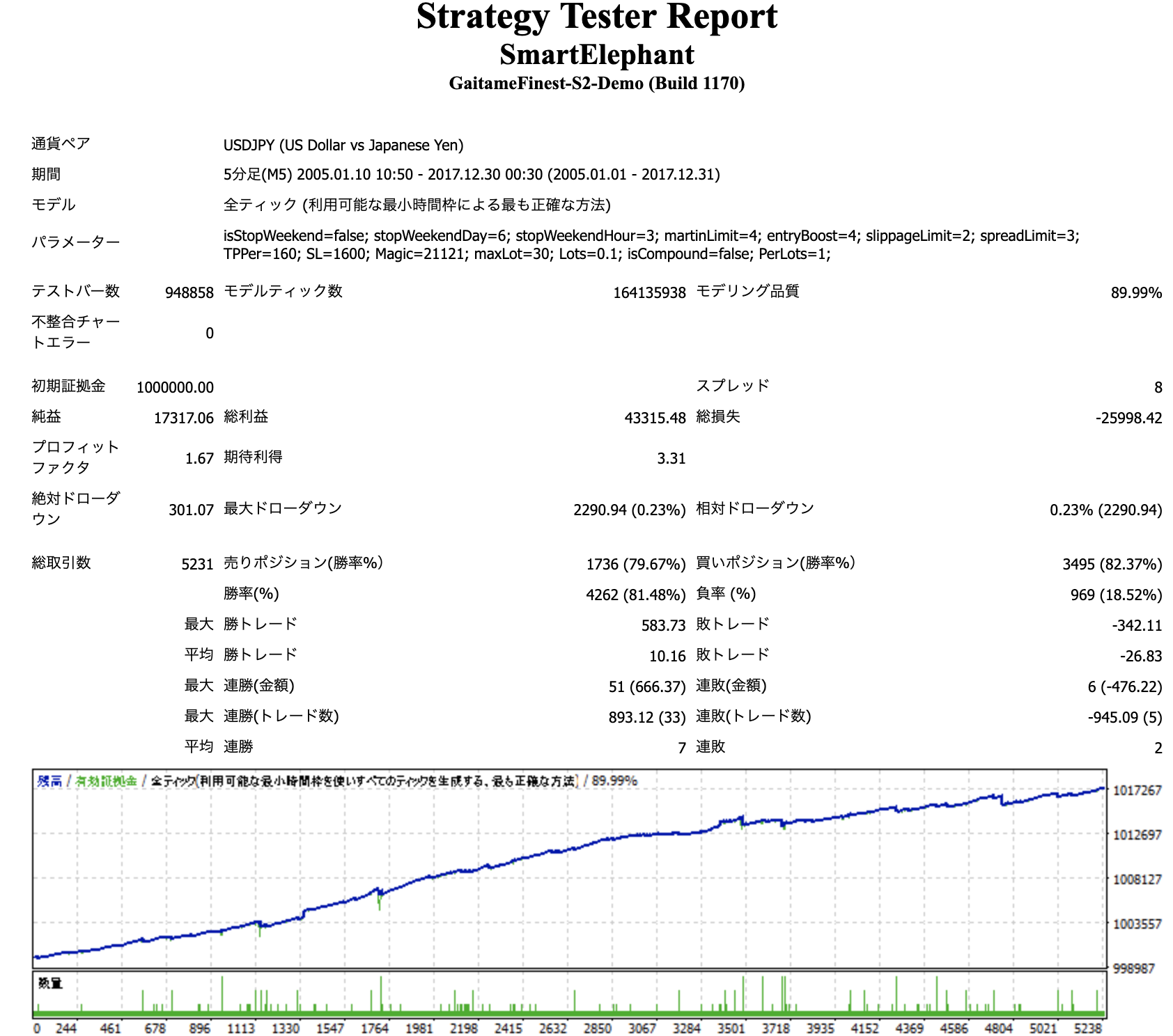Select the "SmartElephant" heading
The image size is (1173, 1036).
click(597, 54)
